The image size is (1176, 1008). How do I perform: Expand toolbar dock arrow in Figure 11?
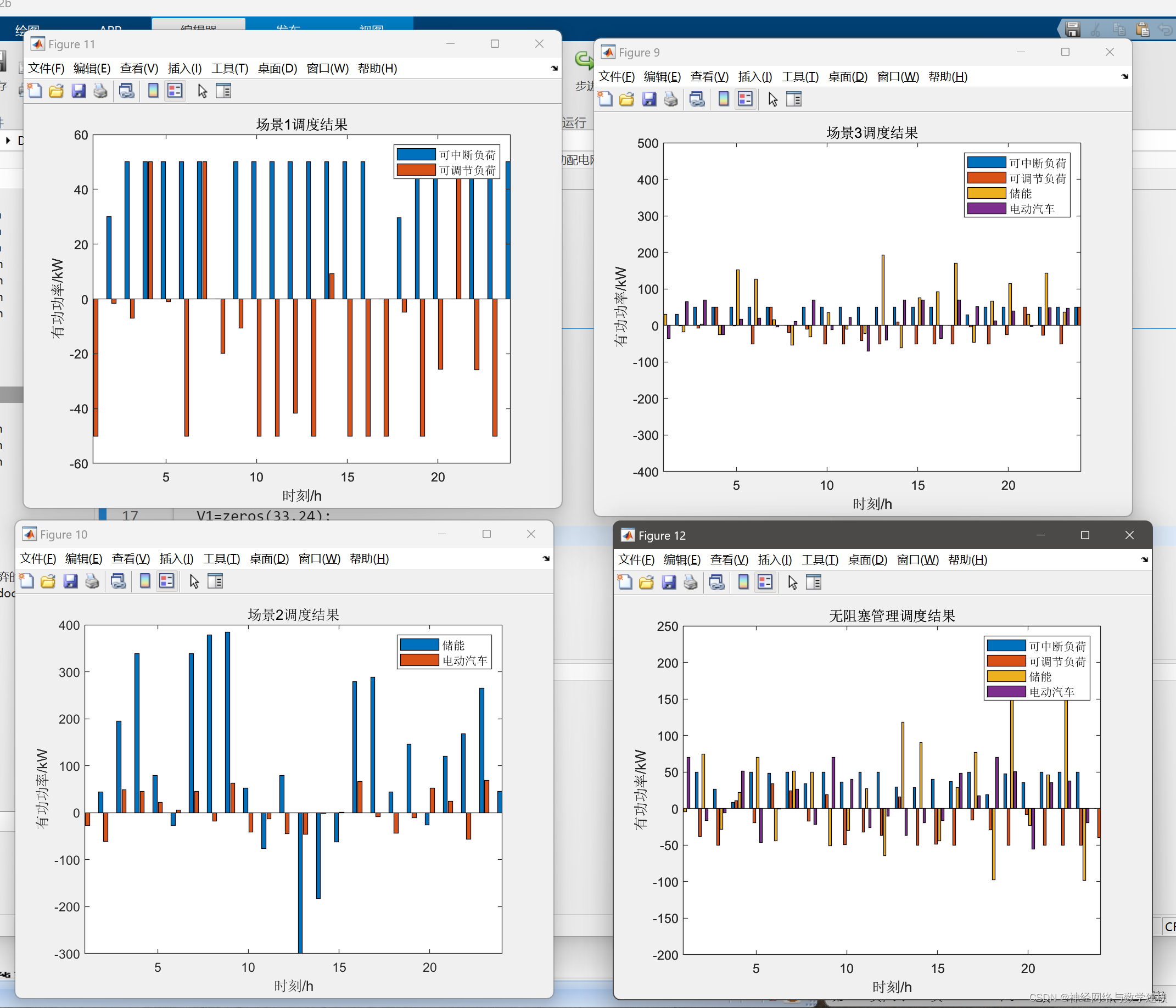[x=555, y=68]
